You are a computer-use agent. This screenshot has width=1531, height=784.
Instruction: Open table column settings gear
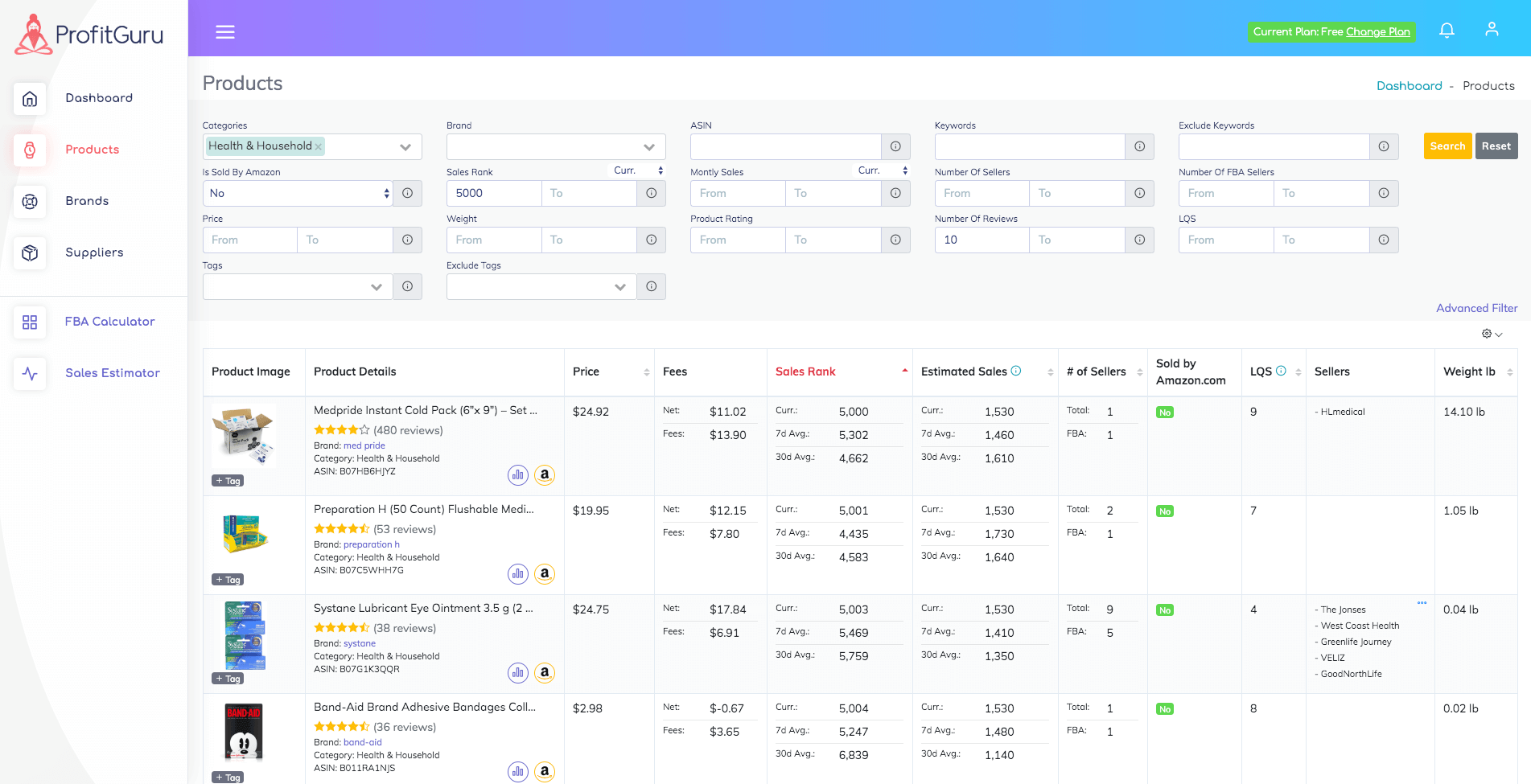(x=1492, y=334)
